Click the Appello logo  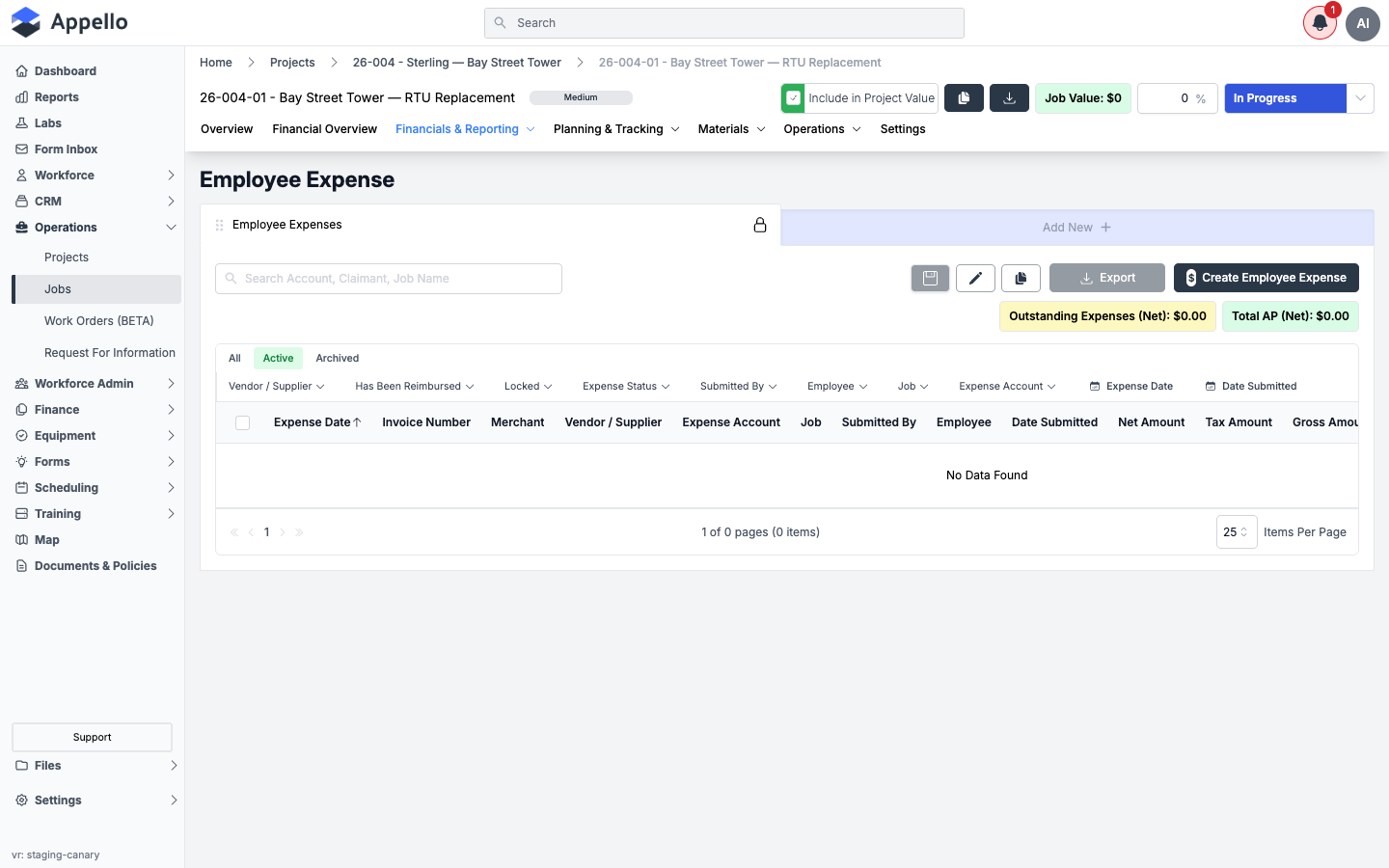69,22
